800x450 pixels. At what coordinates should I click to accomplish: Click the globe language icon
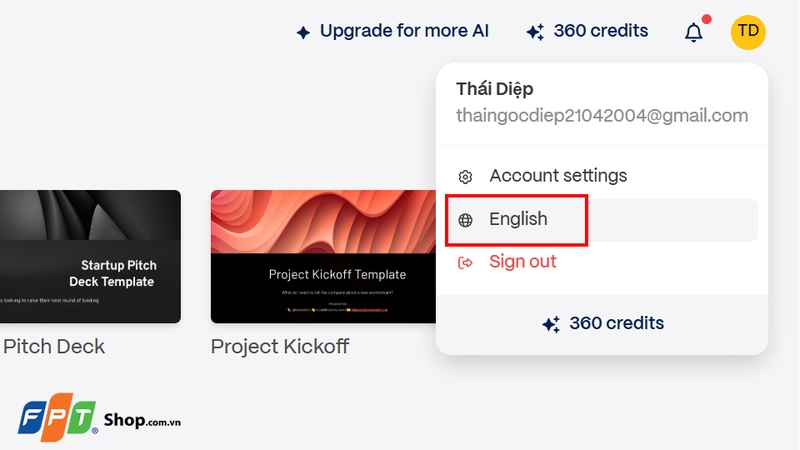click(x=465, y=220)
